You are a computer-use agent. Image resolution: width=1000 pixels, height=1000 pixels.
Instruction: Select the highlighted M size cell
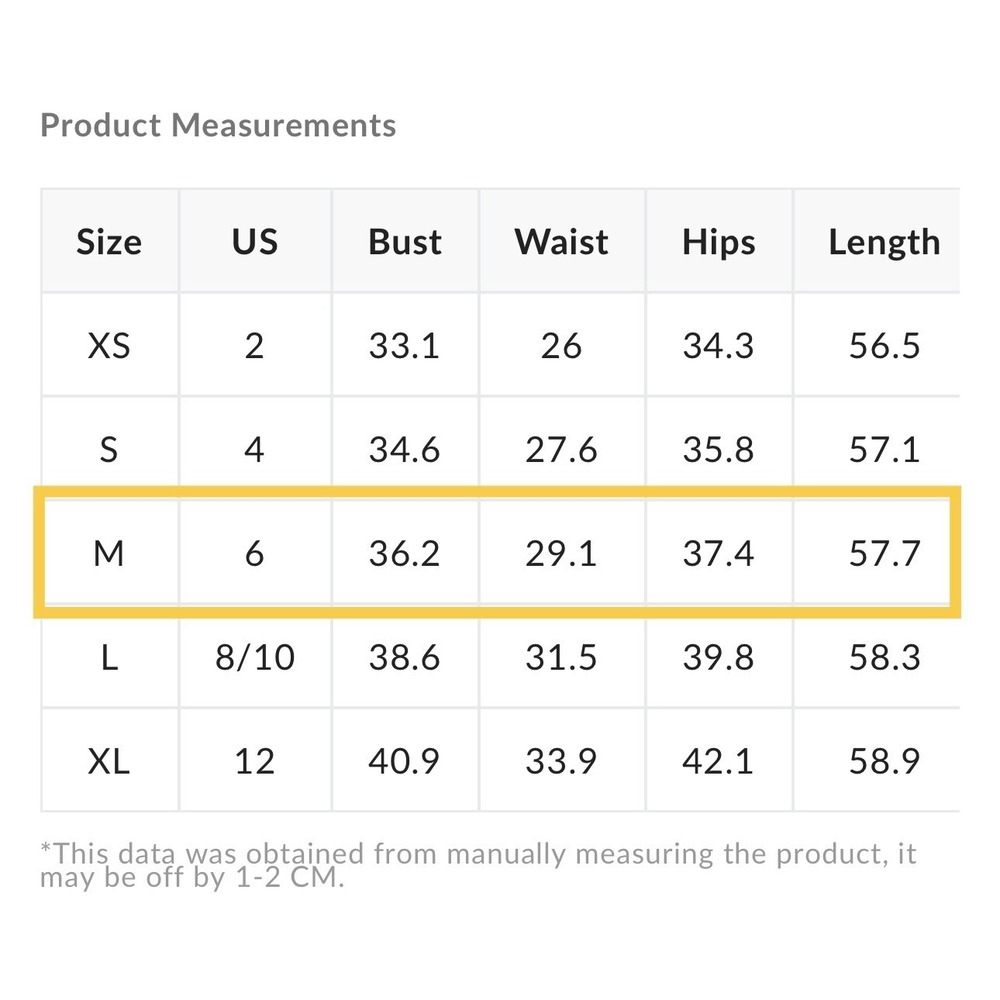click(109, 553)
